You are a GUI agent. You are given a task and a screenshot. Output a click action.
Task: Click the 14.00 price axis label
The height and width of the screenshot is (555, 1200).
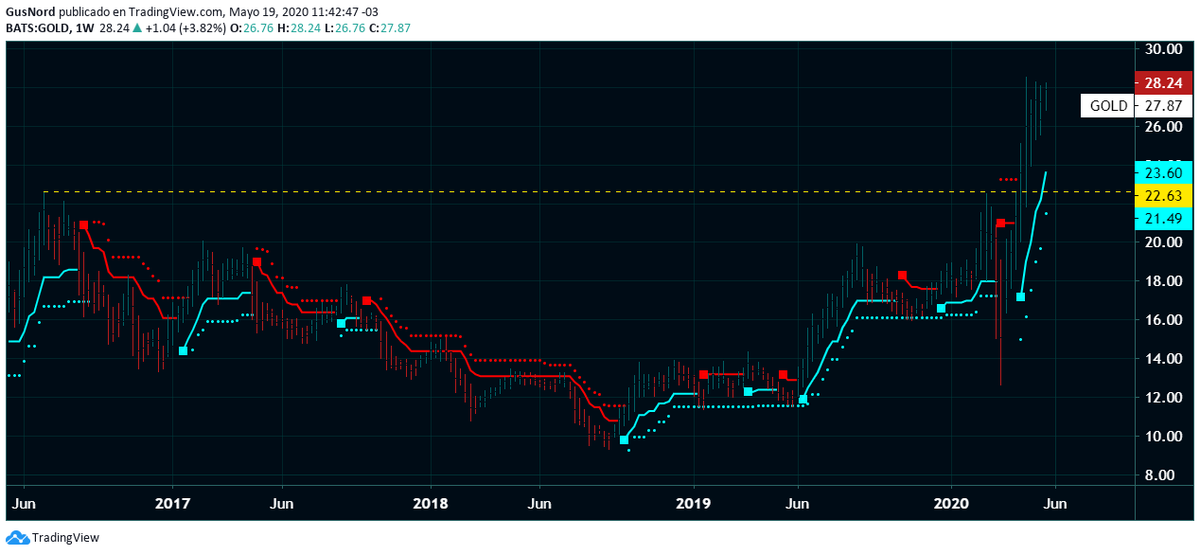coord(1163,359)
